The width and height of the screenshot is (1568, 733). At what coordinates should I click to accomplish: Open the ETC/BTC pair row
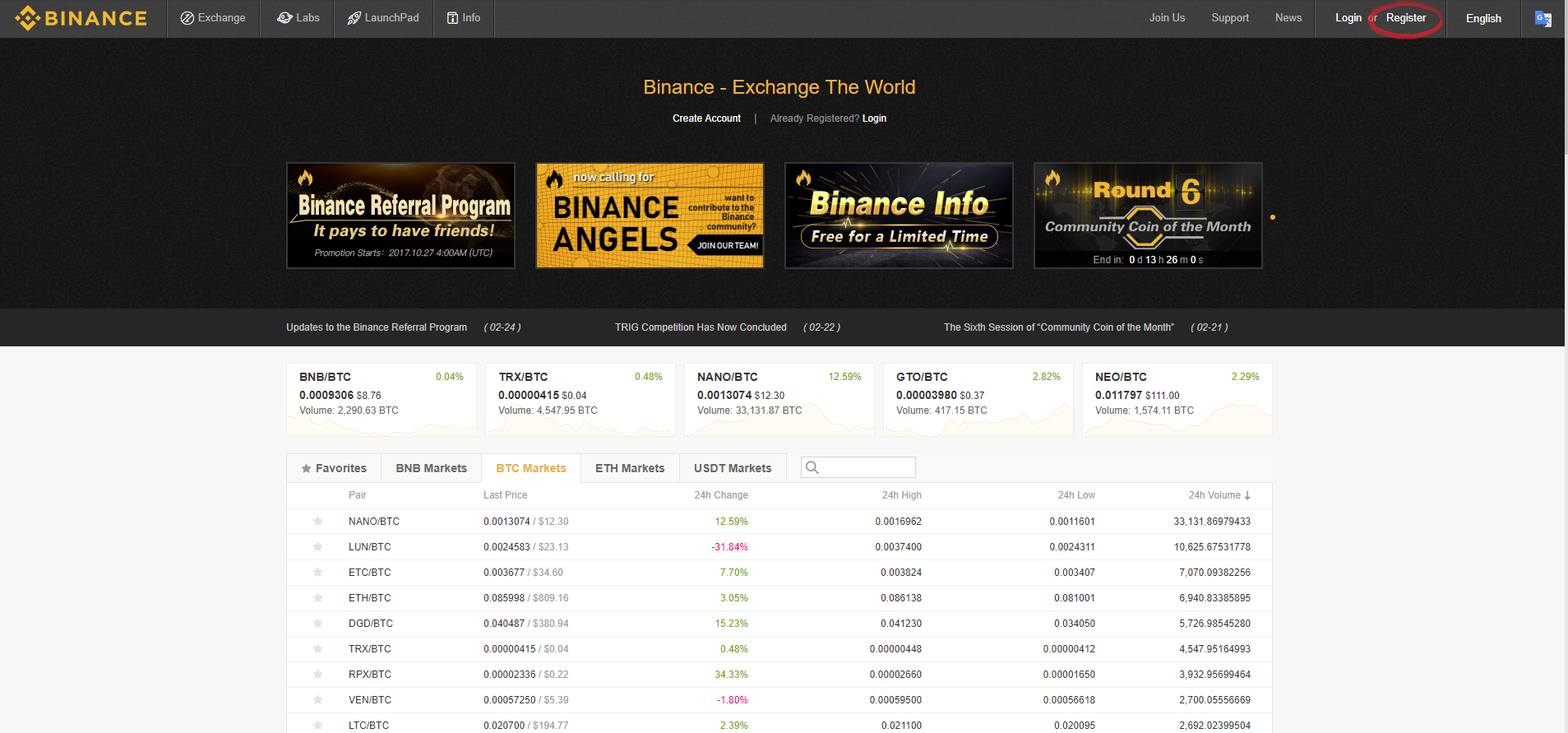point(779,573)
